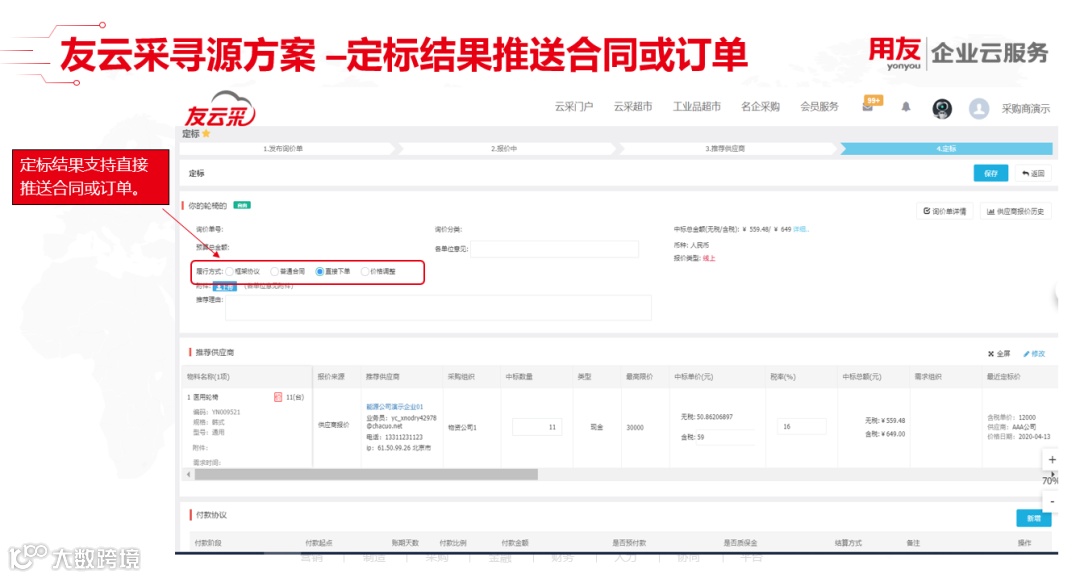Screen dimensions: 1080x578
Task: Click the 物料名称(1项) column header
Action: (x=208, y=377)
